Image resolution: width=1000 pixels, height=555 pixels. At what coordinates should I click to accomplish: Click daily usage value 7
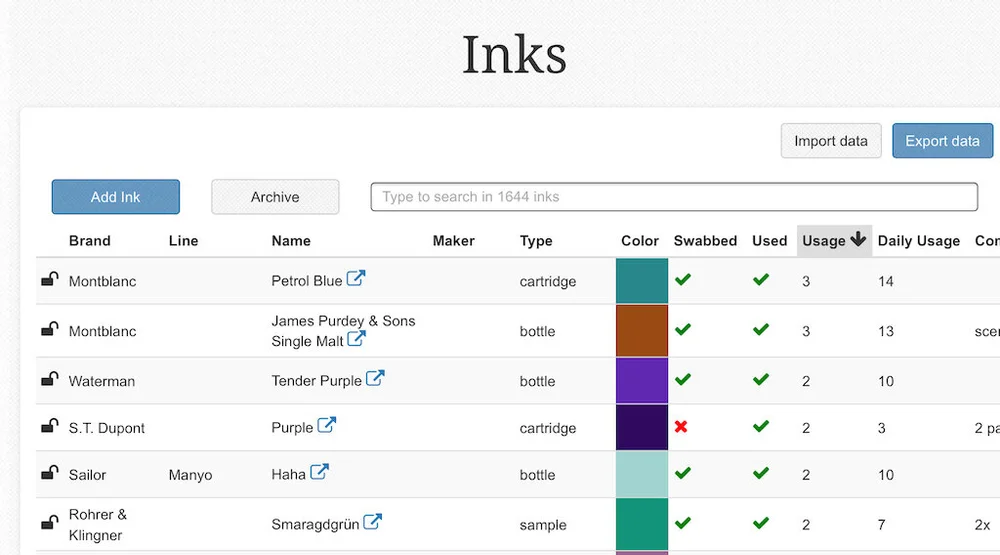pyautogui.click(x=881, y=524)
